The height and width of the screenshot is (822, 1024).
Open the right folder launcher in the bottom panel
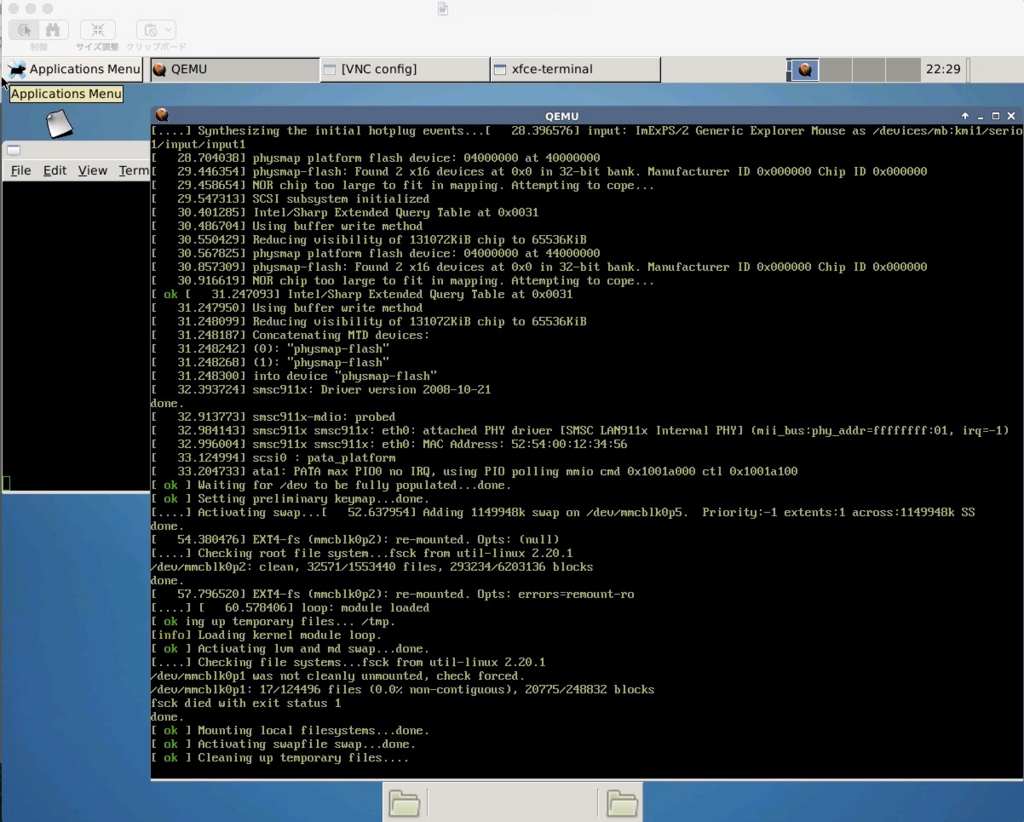tap(622, 804)
